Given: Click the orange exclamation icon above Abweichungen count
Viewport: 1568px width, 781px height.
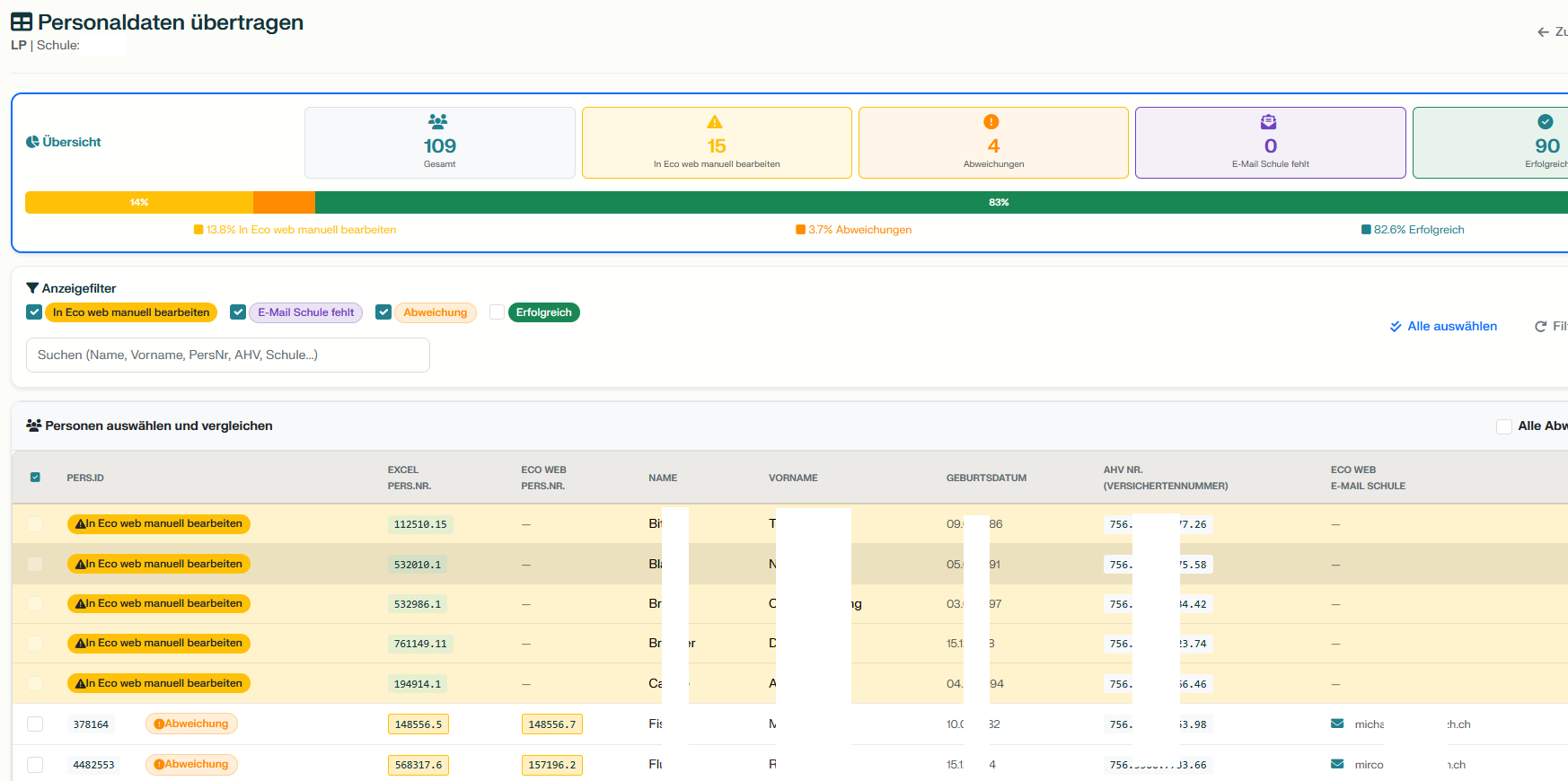Looking at the screenshot, I should [x=991, y=122].
